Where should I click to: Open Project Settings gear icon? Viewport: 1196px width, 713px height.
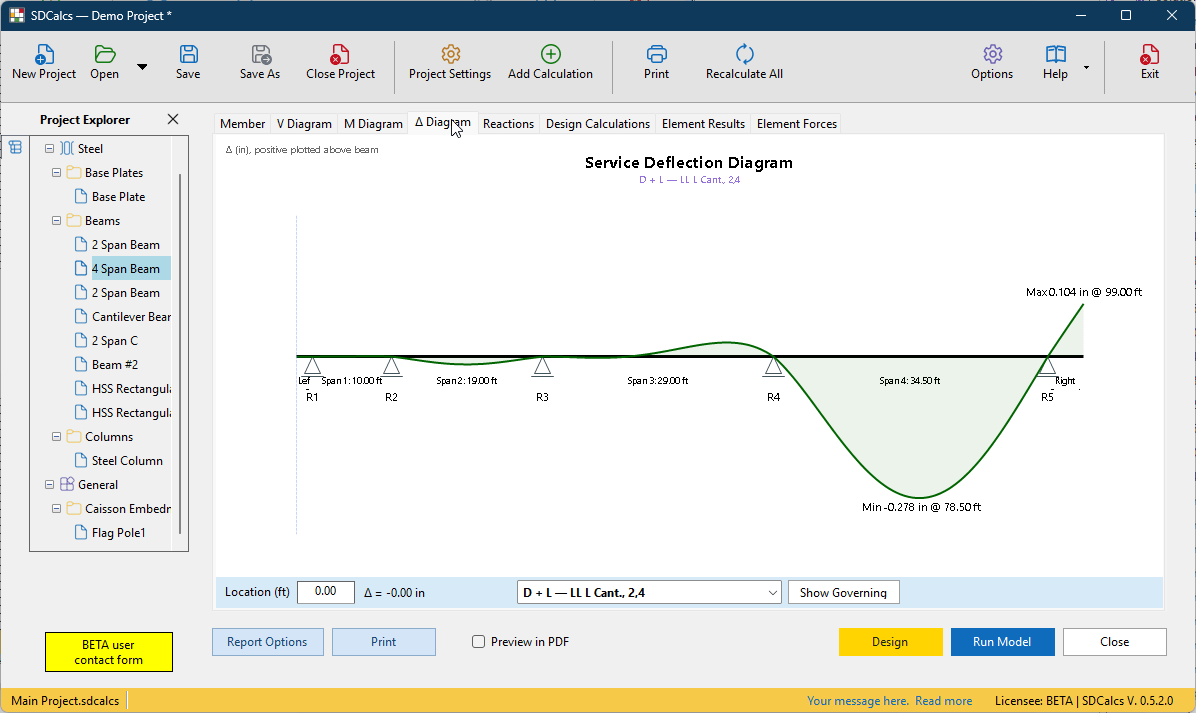pos(451,55)
